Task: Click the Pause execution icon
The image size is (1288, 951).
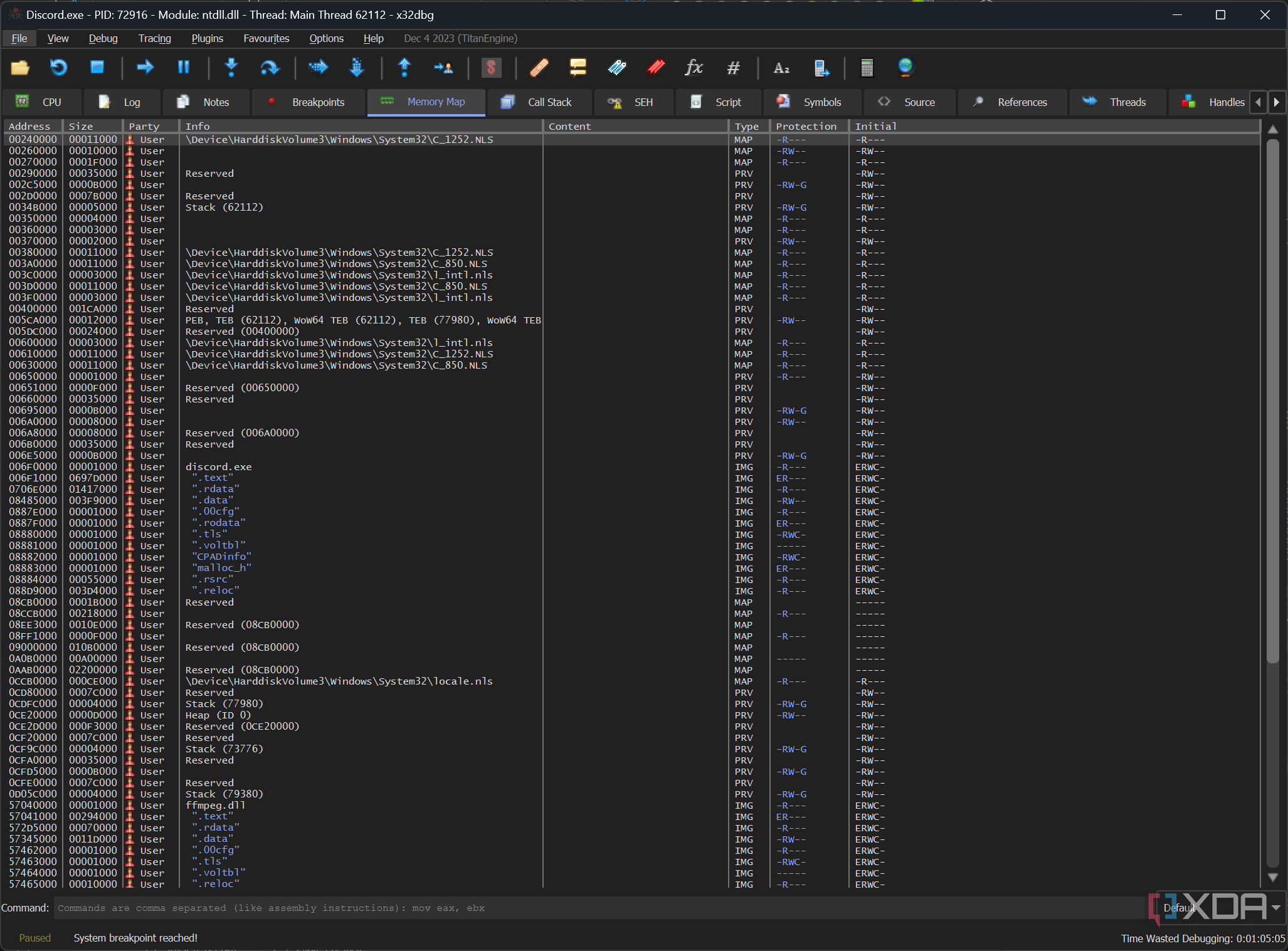Action: coord(184,67)
